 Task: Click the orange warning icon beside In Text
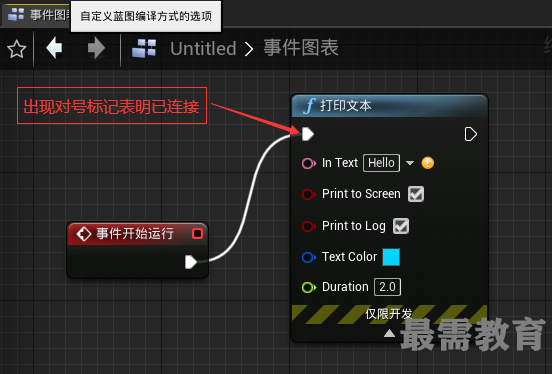point(428,163)
